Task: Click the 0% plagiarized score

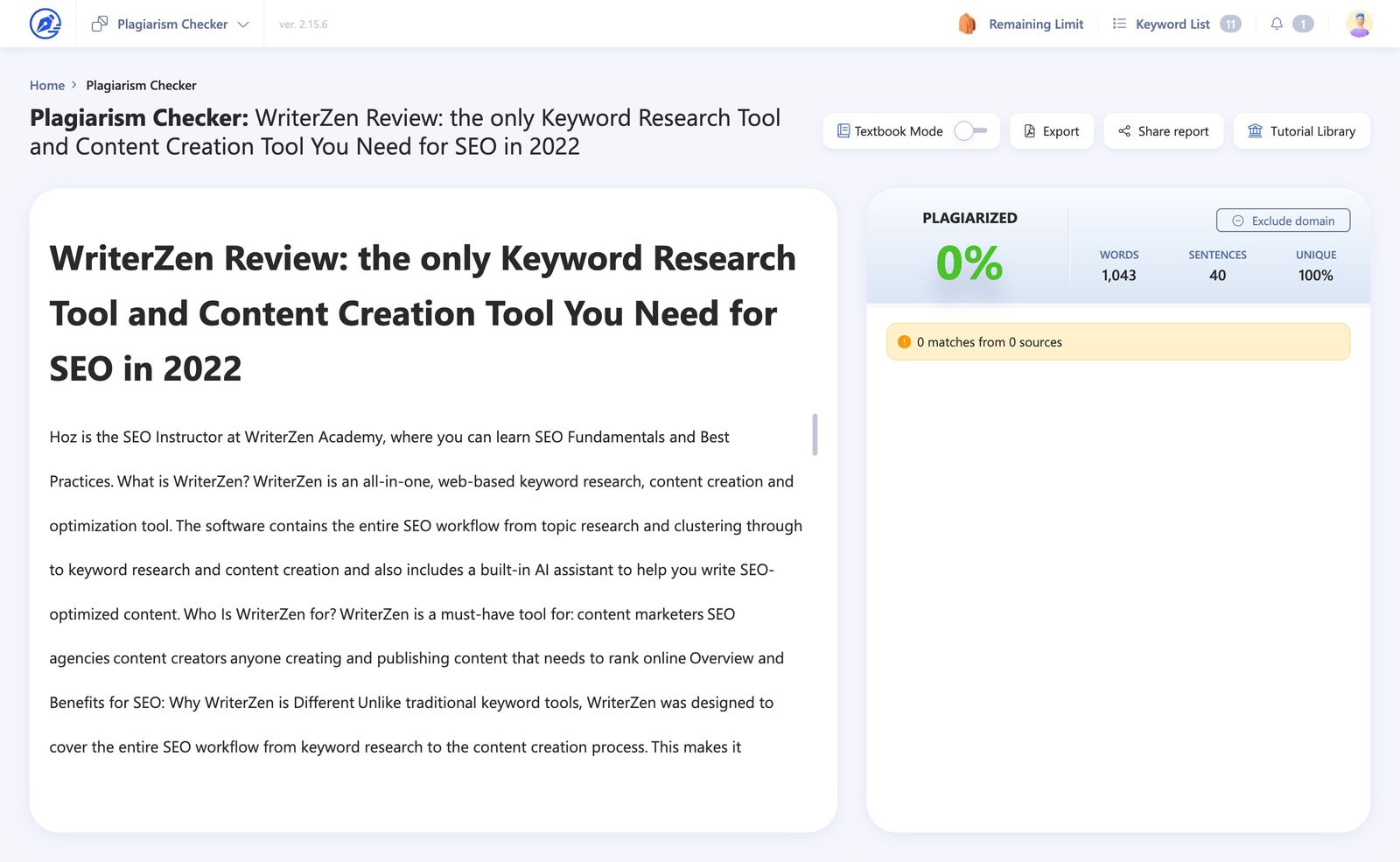Action: click(x=969, y=263)
